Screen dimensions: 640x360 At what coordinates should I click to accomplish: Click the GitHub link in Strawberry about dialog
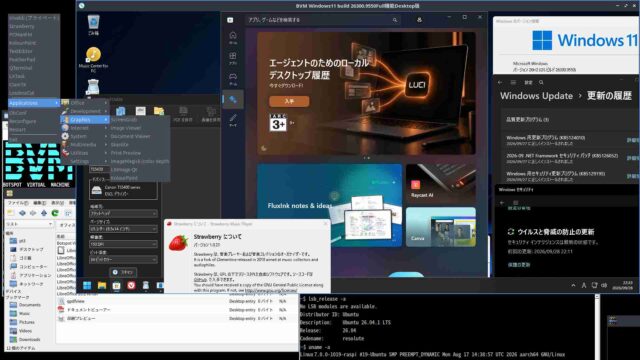point(200,280)
